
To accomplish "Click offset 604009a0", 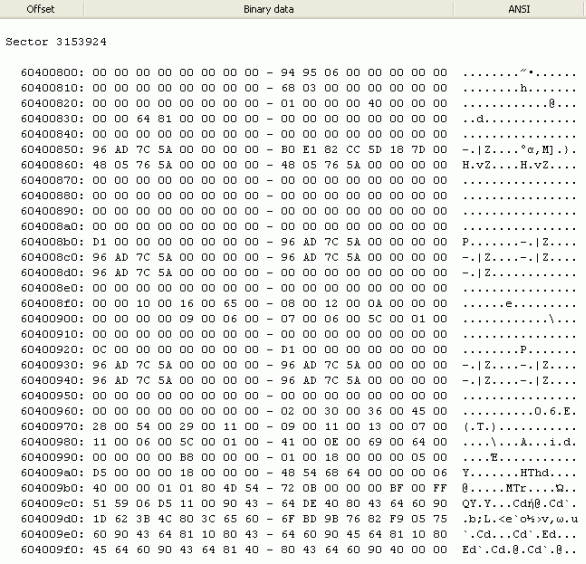I will click(x=52, y=473).
